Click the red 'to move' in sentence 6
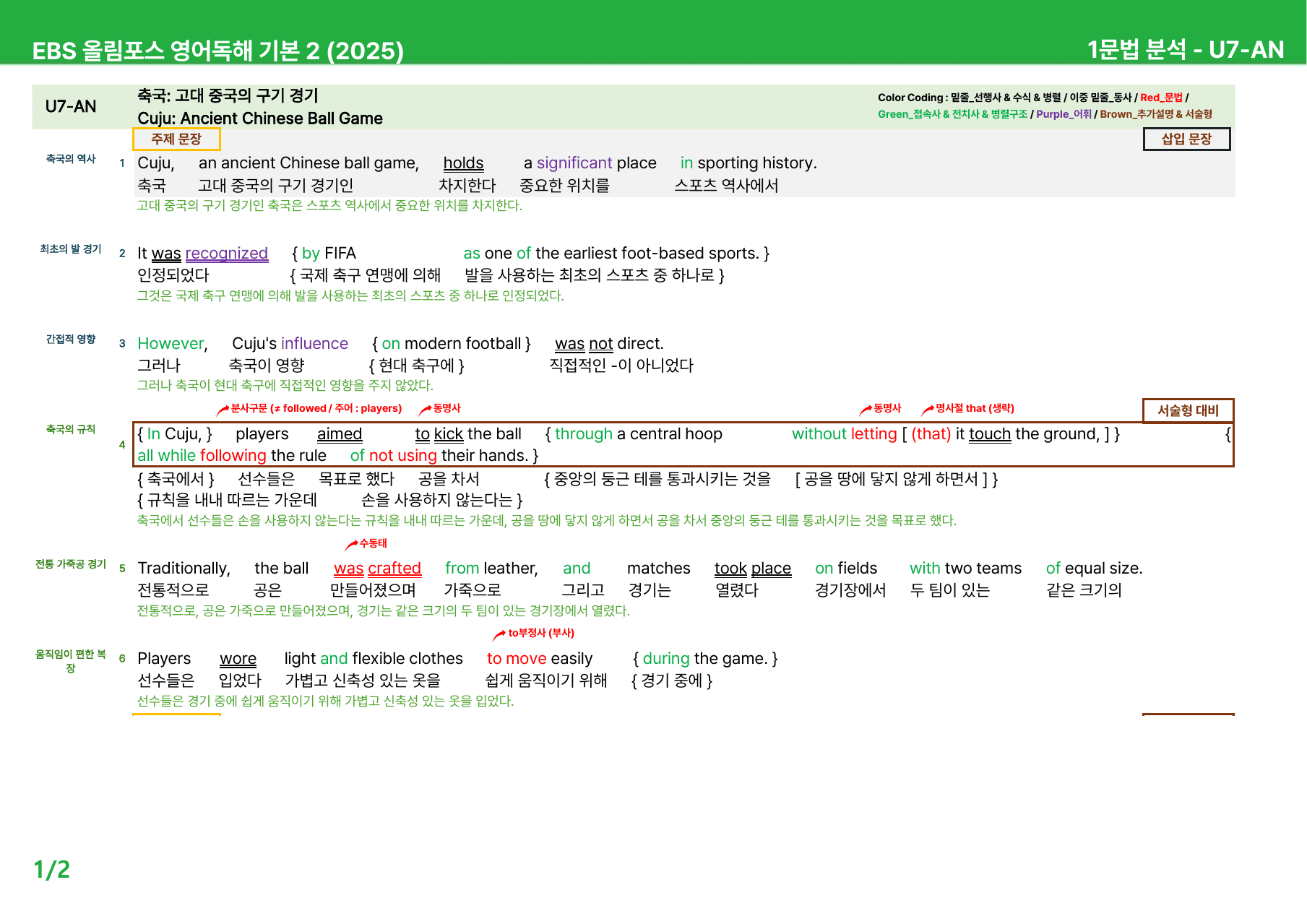 [x=517, y=659]
